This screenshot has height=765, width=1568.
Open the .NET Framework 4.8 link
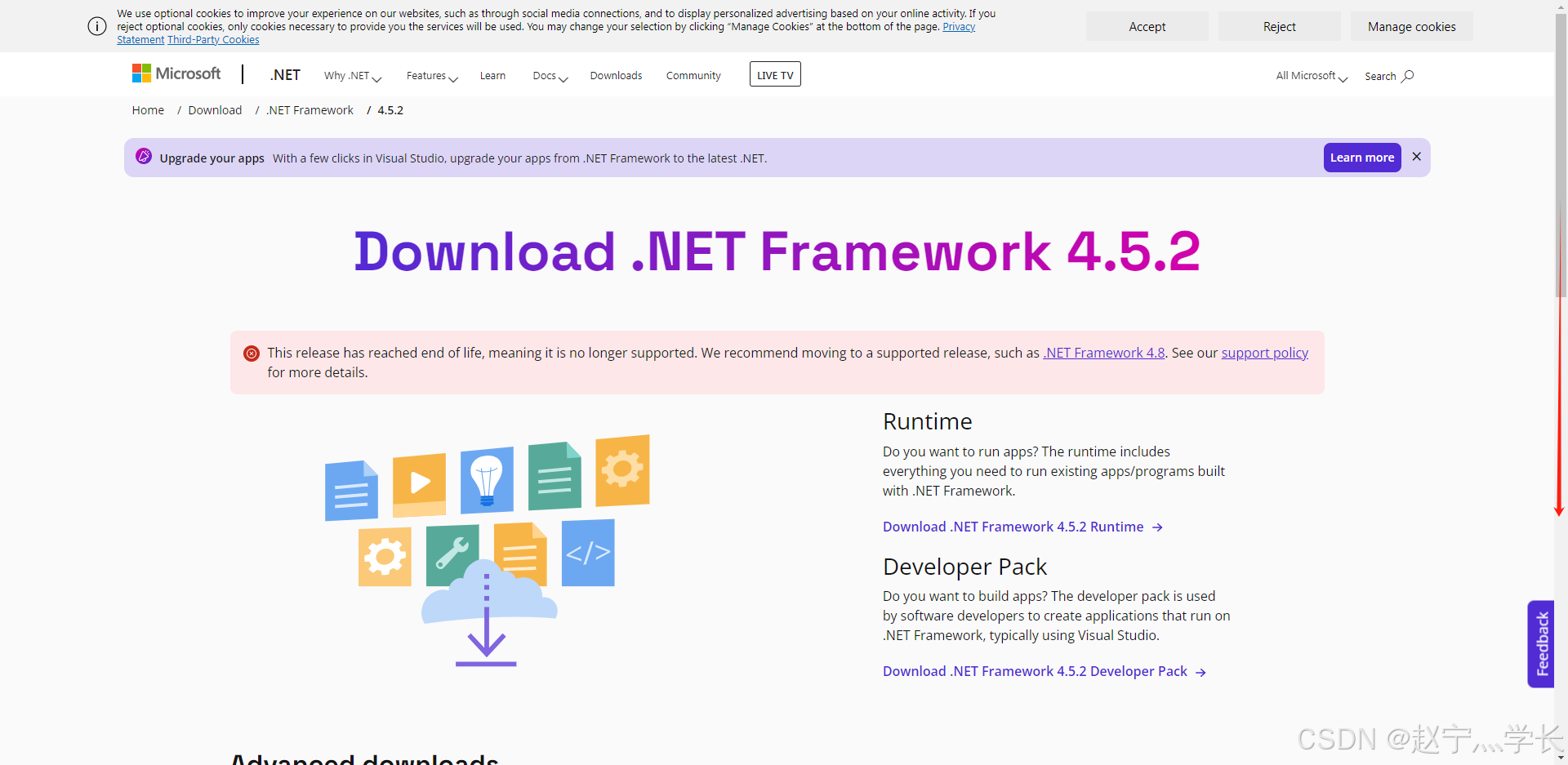tap(1104, 353)
